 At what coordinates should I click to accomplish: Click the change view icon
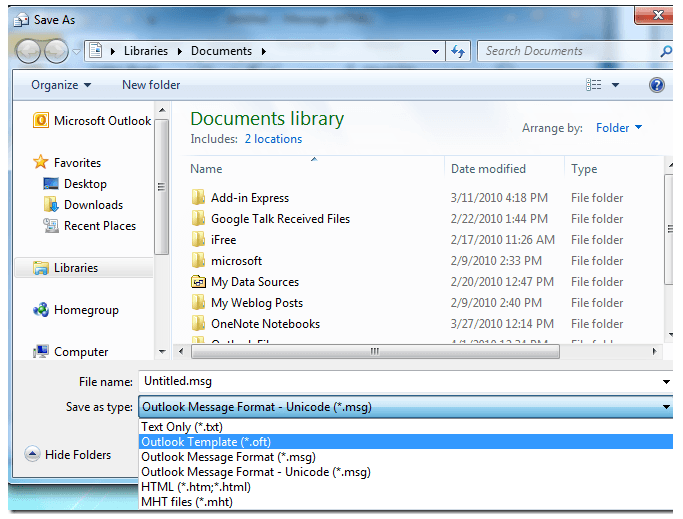click(593, 85)
